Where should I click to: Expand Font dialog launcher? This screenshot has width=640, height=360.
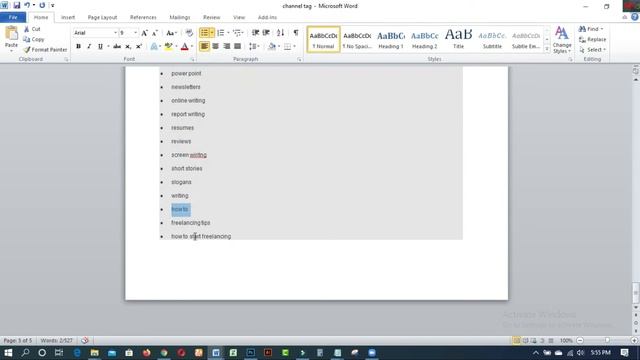[x=192, y=60]
